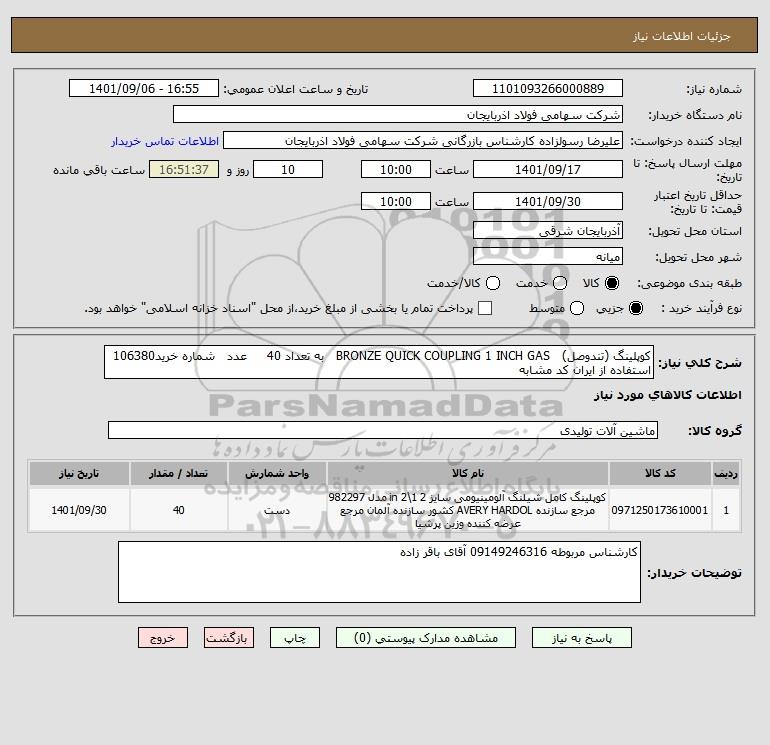Toggle the اسناد خزانه اسلامی payment checkbox
The image size is (770, 745).
point(485,308)
